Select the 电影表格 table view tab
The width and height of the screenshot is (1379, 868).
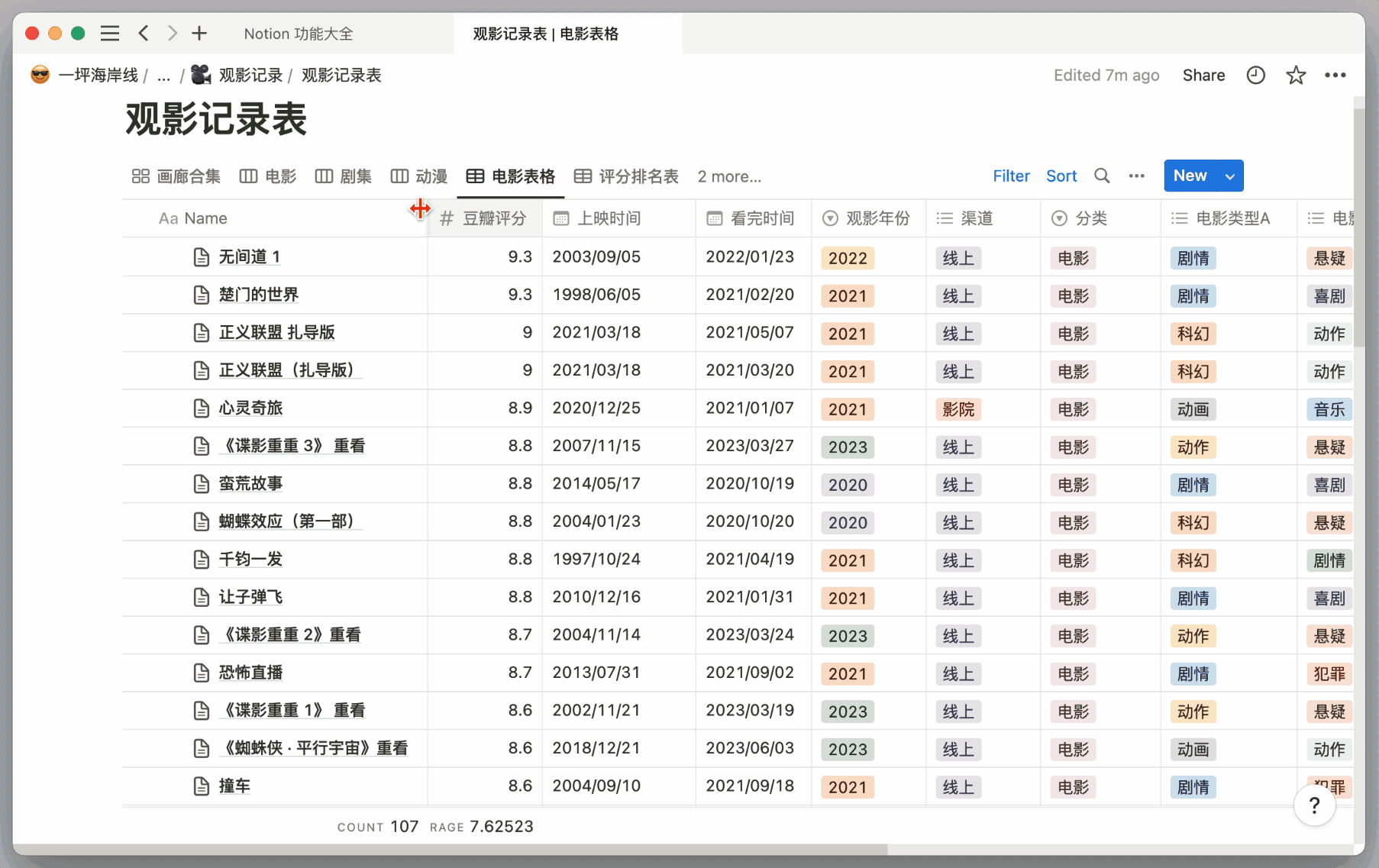click(x=511, y=176)
